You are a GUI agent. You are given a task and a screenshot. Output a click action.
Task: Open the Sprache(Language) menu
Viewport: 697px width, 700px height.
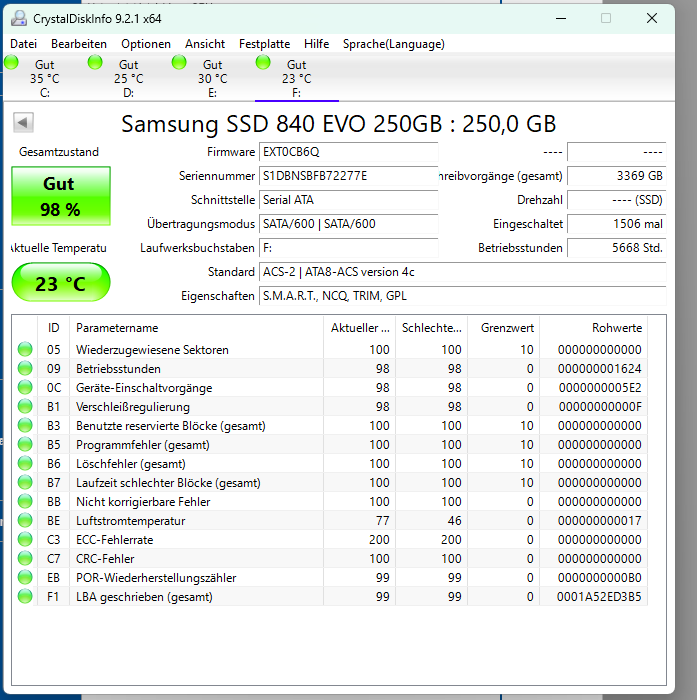(394, 44)
